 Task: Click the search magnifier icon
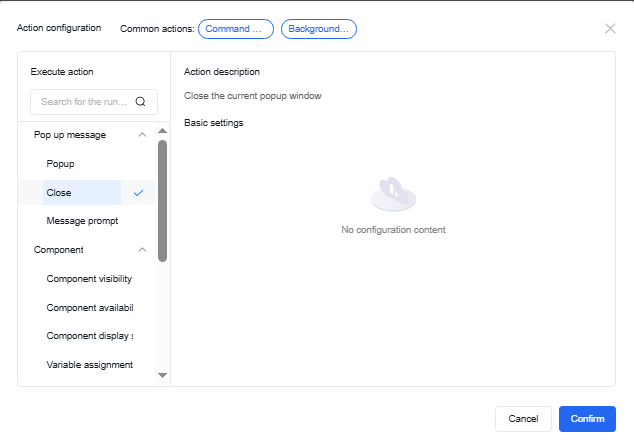[140, 101]
